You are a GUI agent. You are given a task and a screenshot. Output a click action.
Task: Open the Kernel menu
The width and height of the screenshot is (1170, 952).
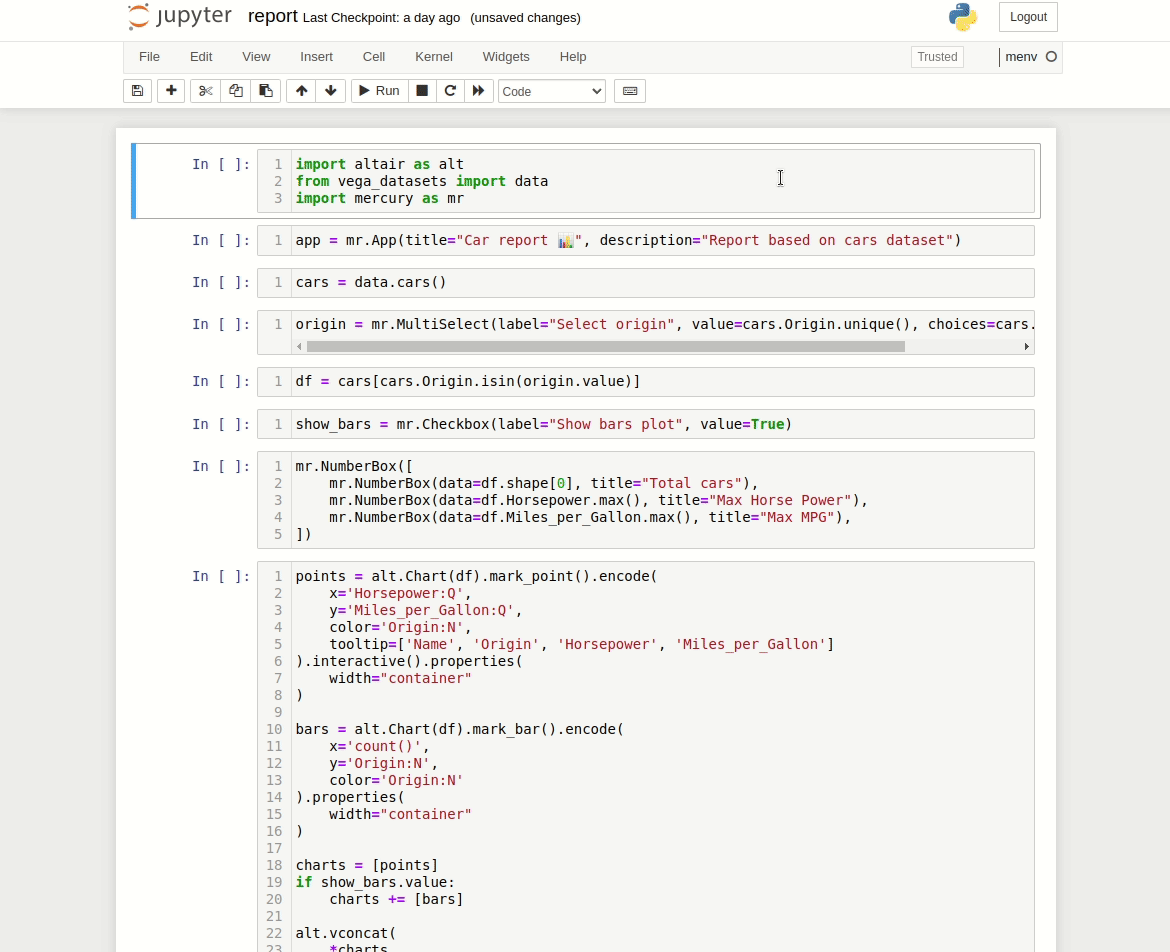coord(434,57)
